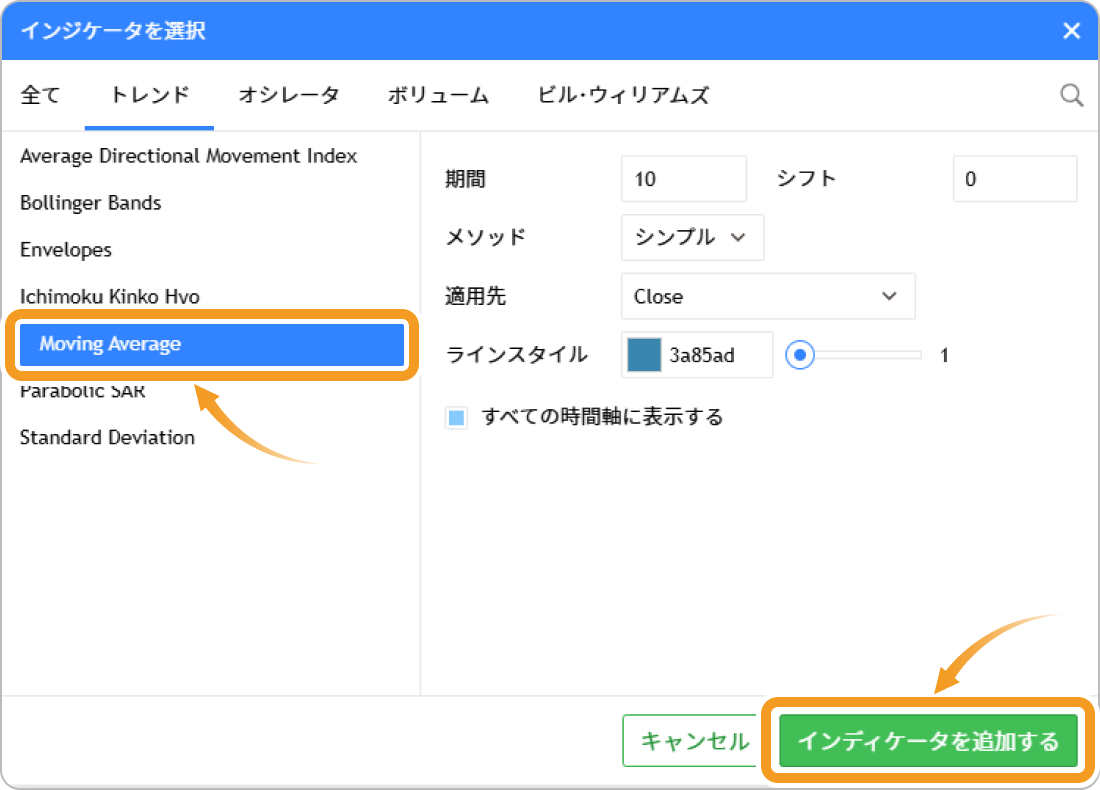Open the メソッド dropdown showing シンプル
Screen dimensions: 1100x790
[692, 237]
